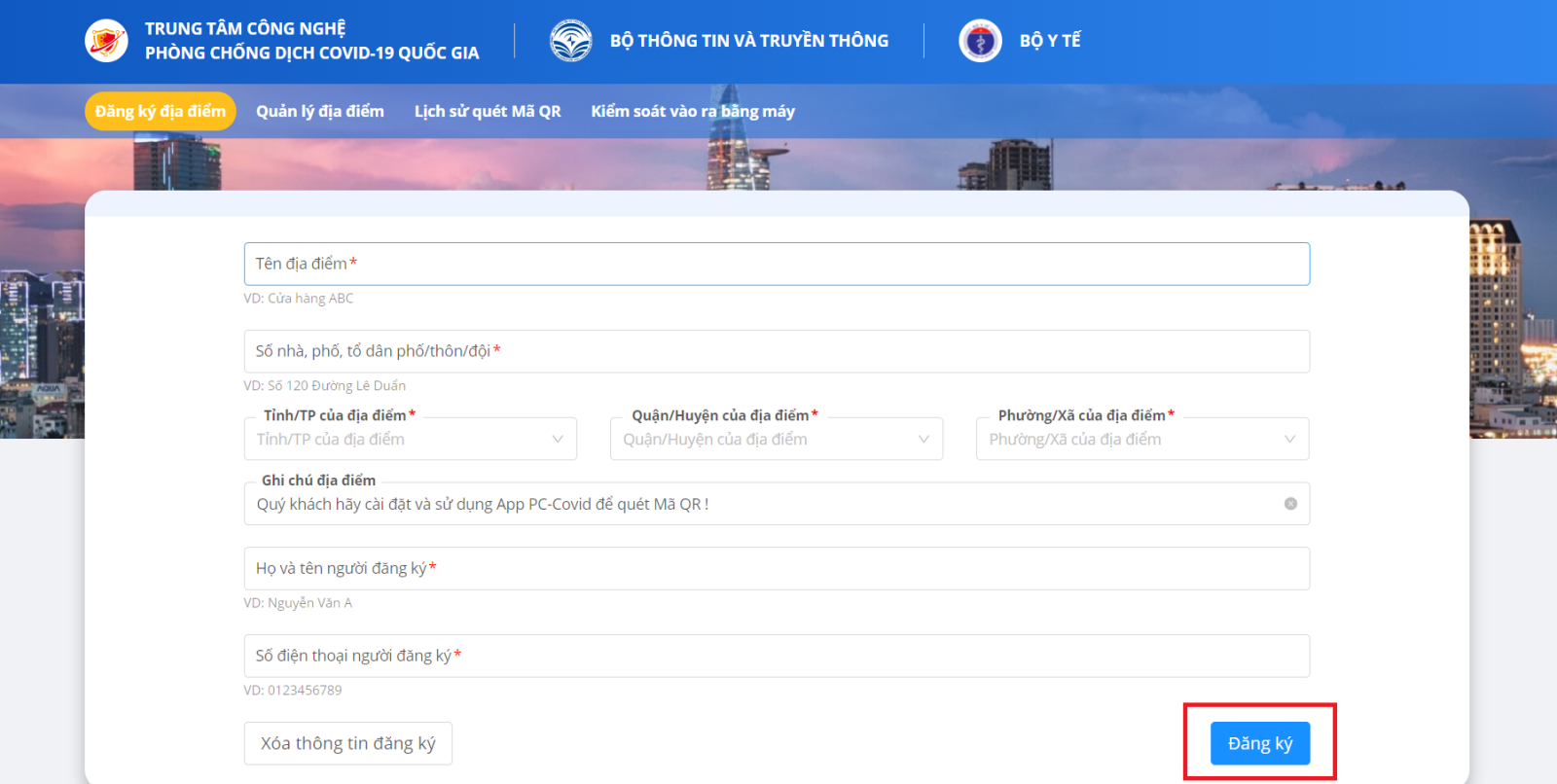Focus the Tên địa điểm input field
Viewport: 1557px width, 784px height.
(x=777, y=264)
